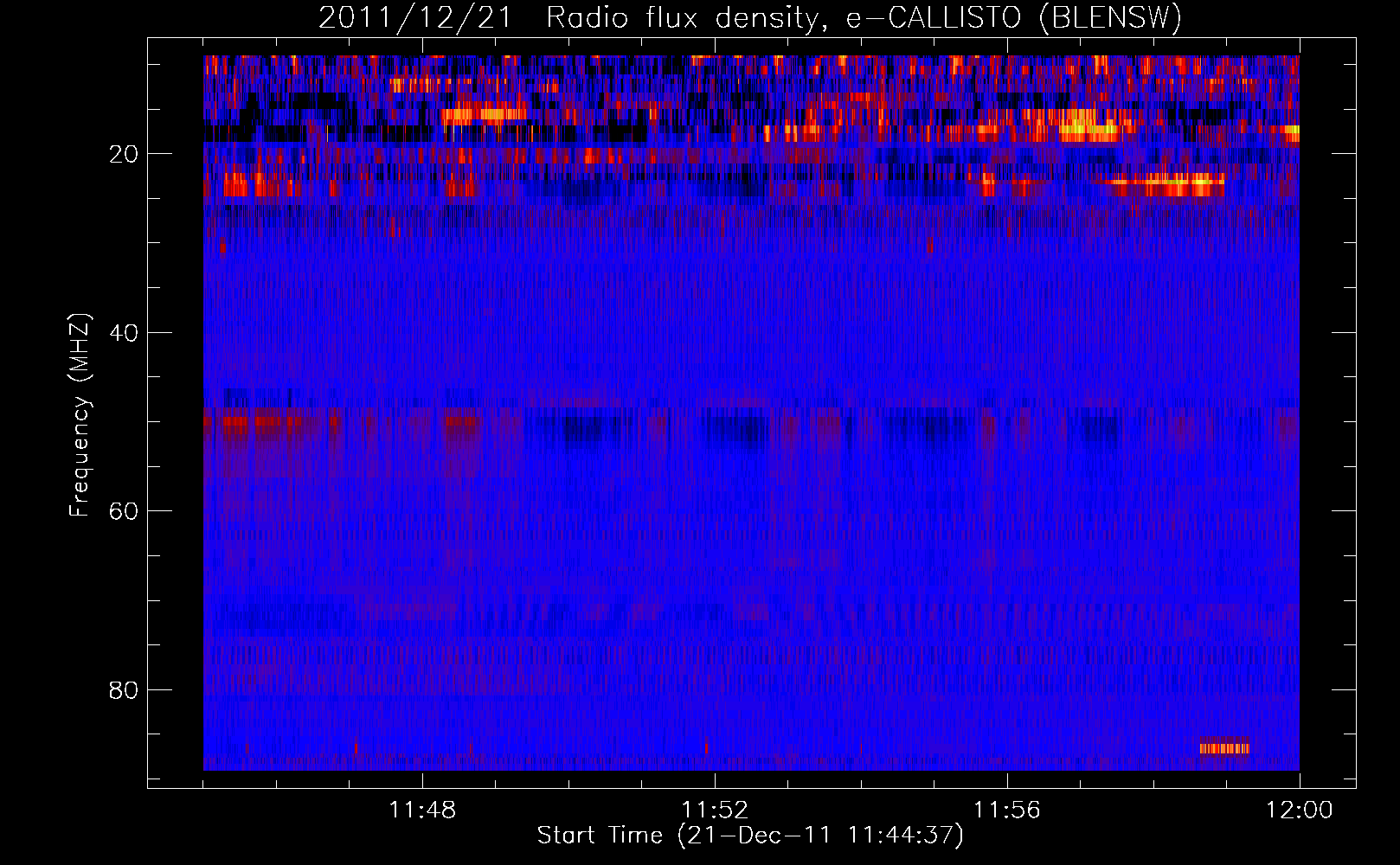Click the striped orange burst at the bottom right of the spectrogram
This screenshot has height=865, width=1400.
pos(1224,747)
